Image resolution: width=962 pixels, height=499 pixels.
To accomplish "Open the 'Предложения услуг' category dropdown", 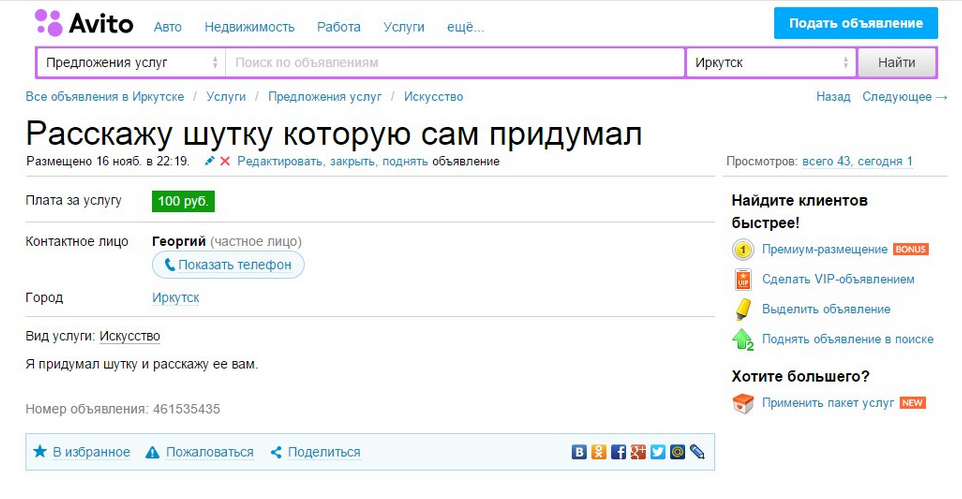I will (x=131, y=63).
